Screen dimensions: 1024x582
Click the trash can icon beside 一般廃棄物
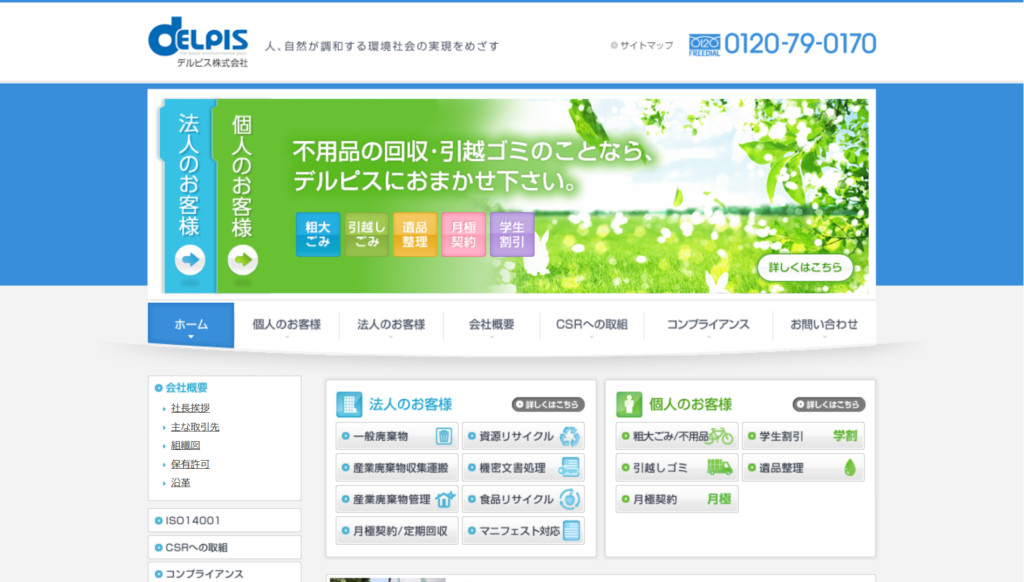point(444,436)
